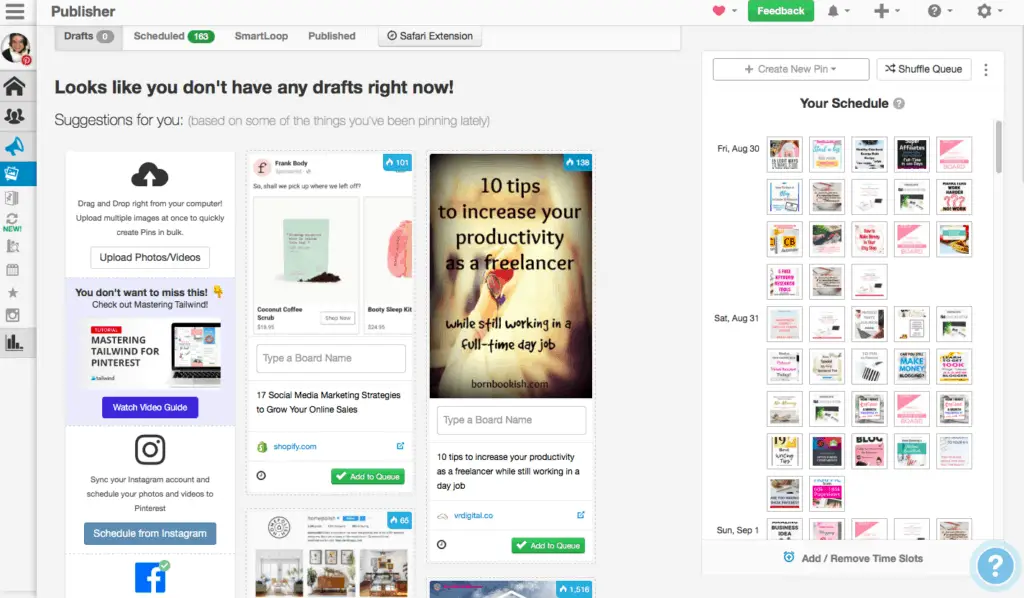Click Add / Remove Time Slots
Image resolution: width=1024 pixels, height=598 pixels.
(x=853, y=558)
